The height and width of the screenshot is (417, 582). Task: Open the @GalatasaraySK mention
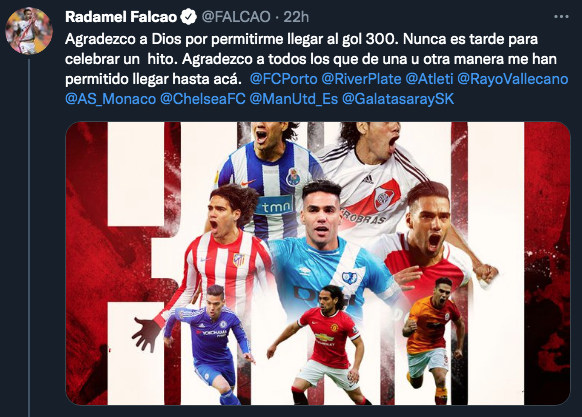tap(398, 99)
